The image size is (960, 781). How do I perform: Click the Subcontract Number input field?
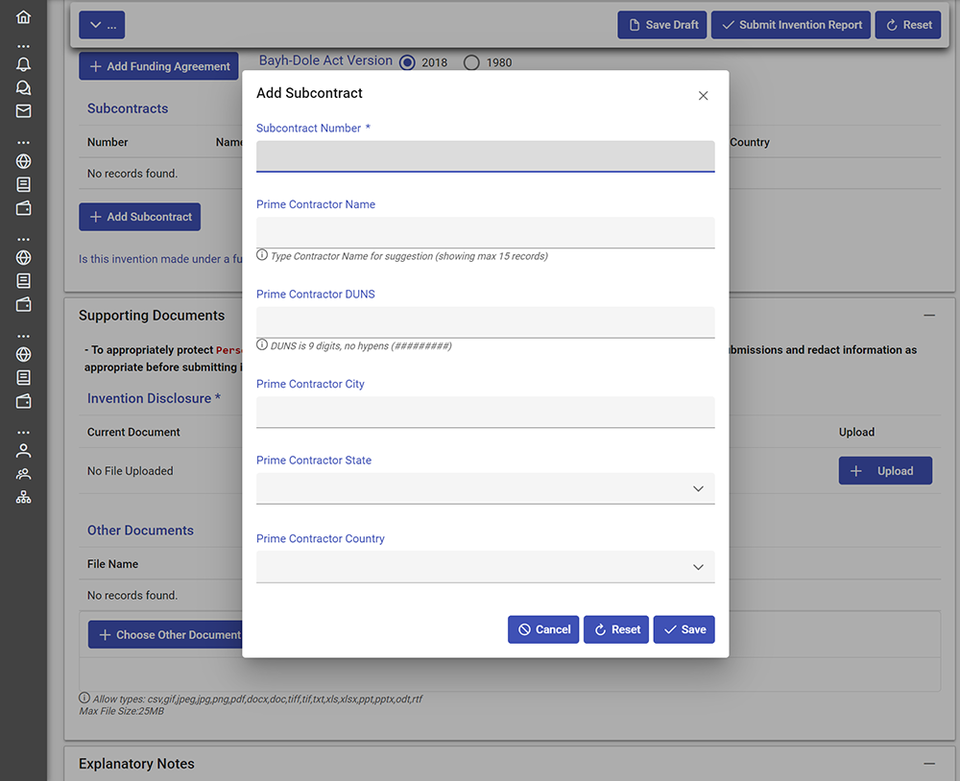[x=484, y=157]
